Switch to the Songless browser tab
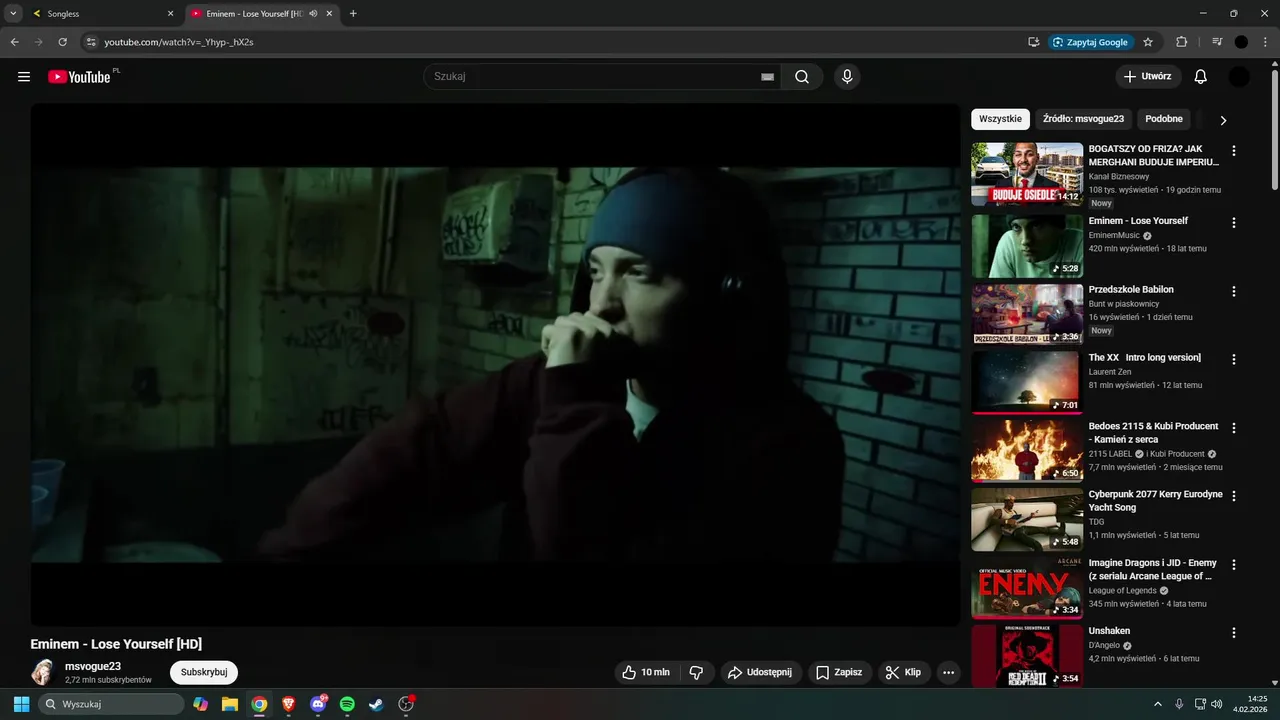The height and width of the screenshot is (720, 1280). point(103,14)
